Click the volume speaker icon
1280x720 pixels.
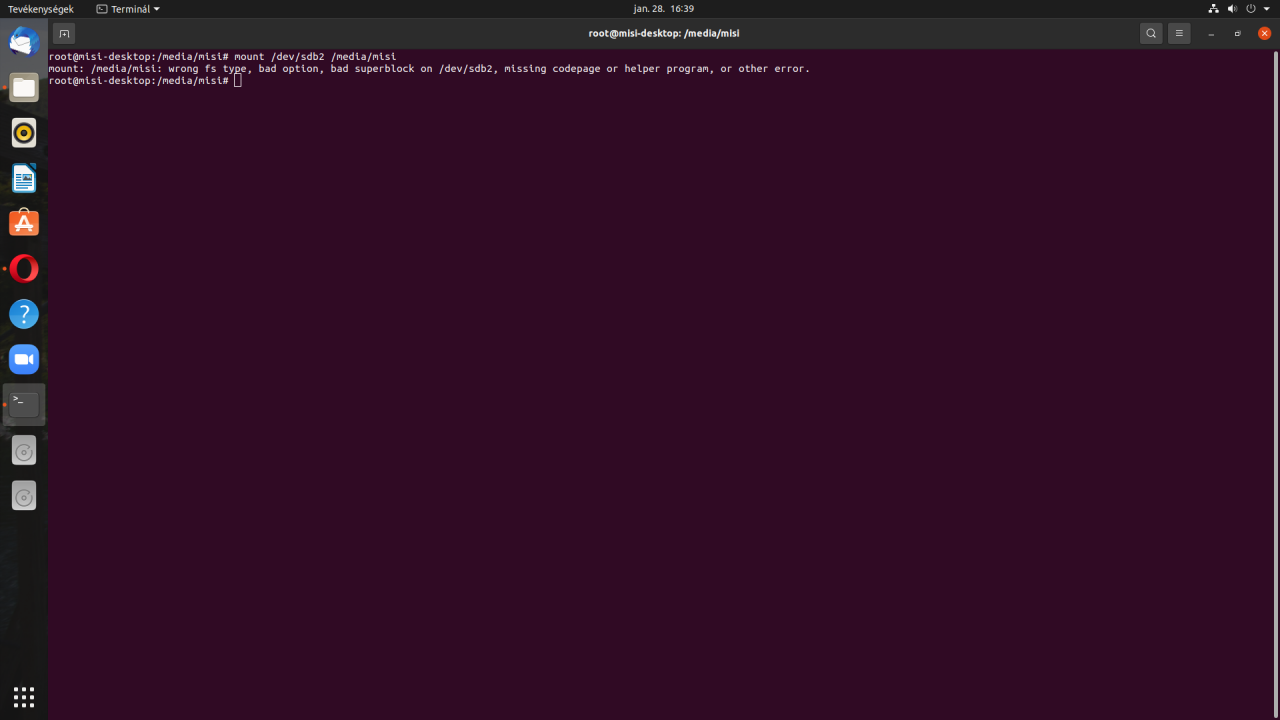pos(1232,8)
